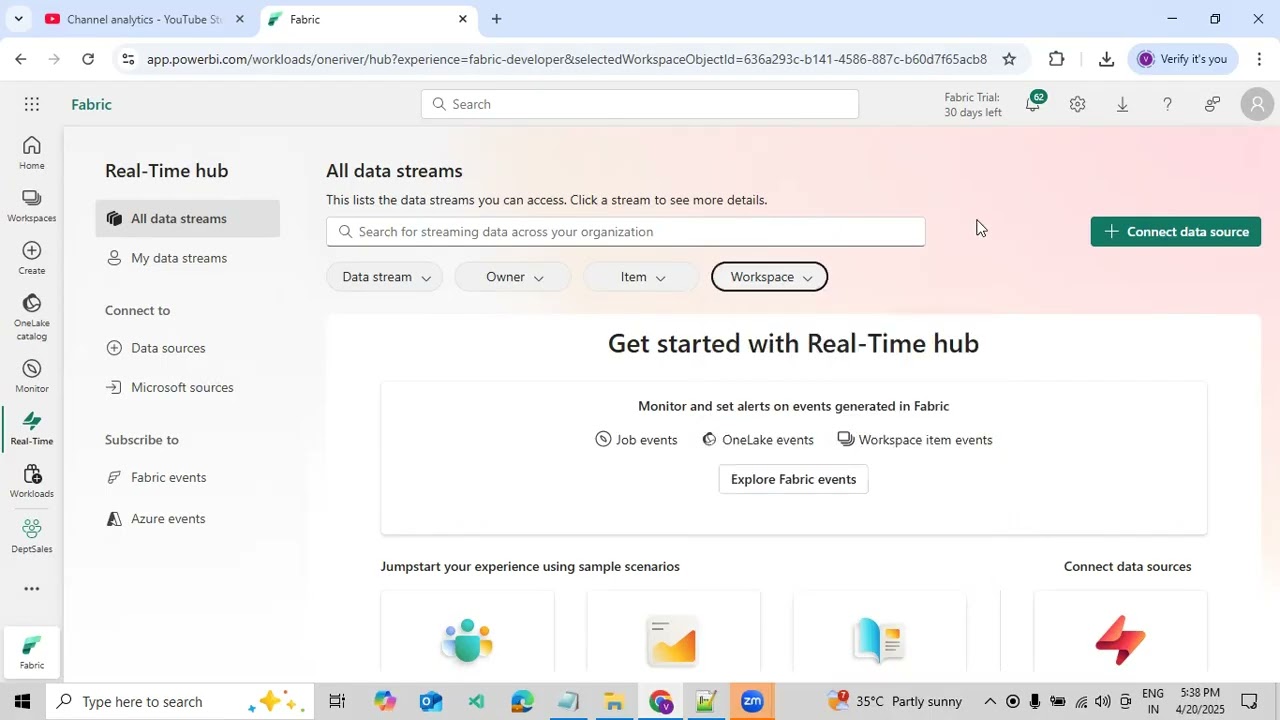This screenshot has width=1280, height=720.
Task: Open the blue document sample scenario card
Action: [879, 631]
